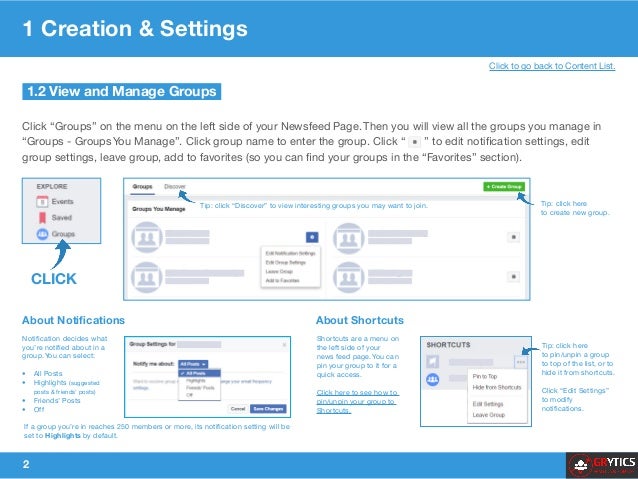Click the green Create Group button
Image resolution: width=638 pixels, height=479 pixels.
504,186
